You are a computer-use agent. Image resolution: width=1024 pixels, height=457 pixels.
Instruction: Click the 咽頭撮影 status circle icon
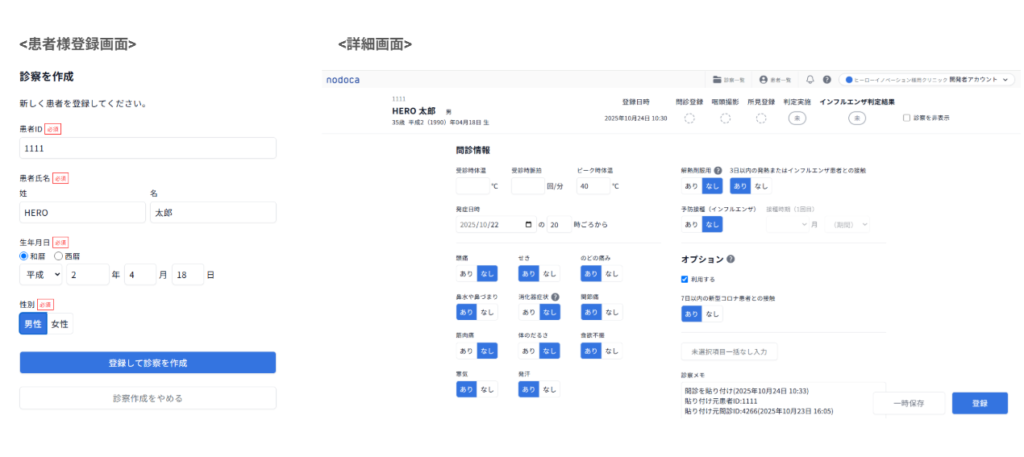(x=725, y=118)
